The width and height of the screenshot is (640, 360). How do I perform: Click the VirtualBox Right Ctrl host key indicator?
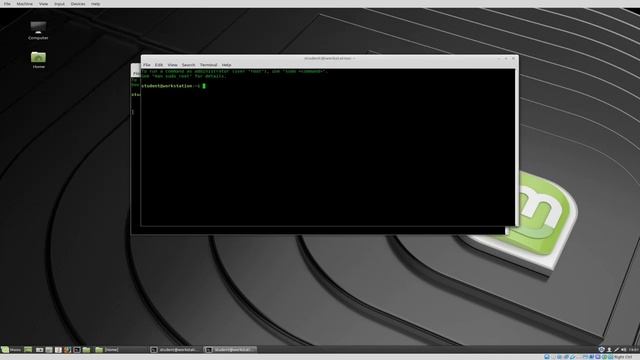tap(623, 357)
